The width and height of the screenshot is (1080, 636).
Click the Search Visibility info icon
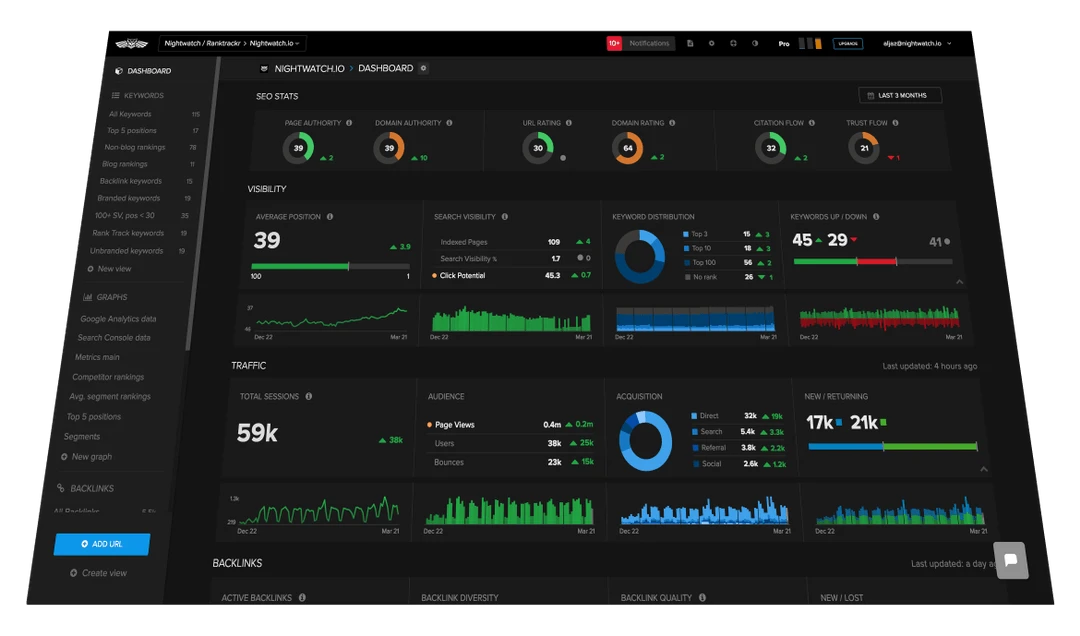click(x=505, y=217)
